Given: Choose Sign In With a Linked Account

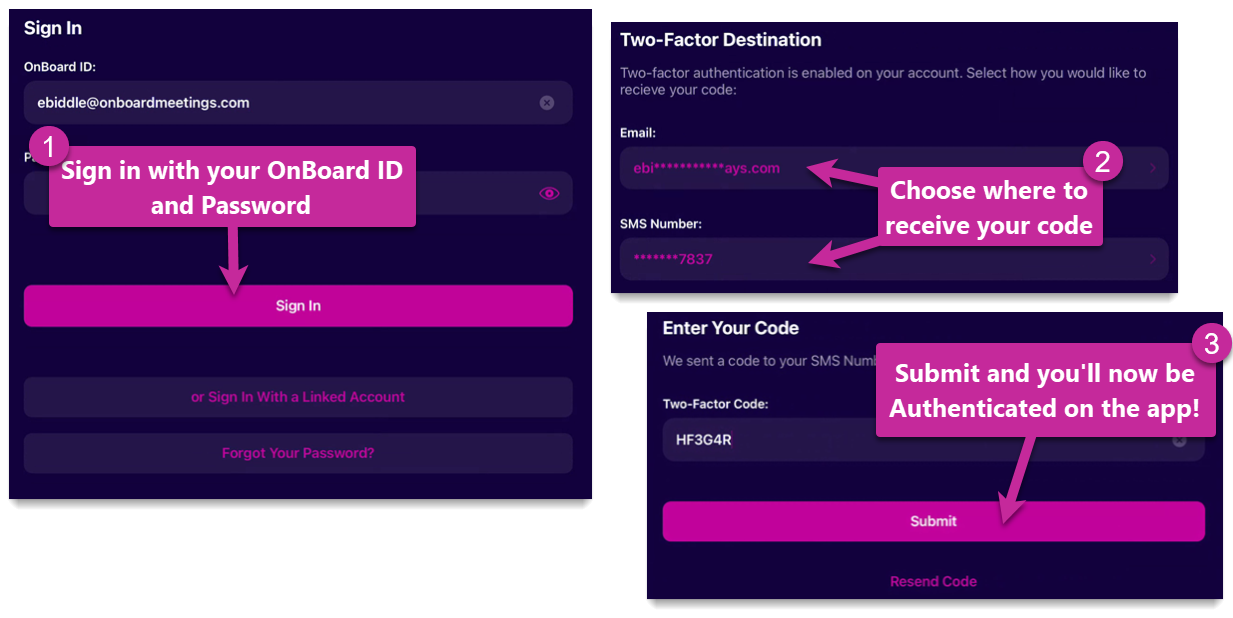Looking at the screenshot, I should (x=298, y=397).
